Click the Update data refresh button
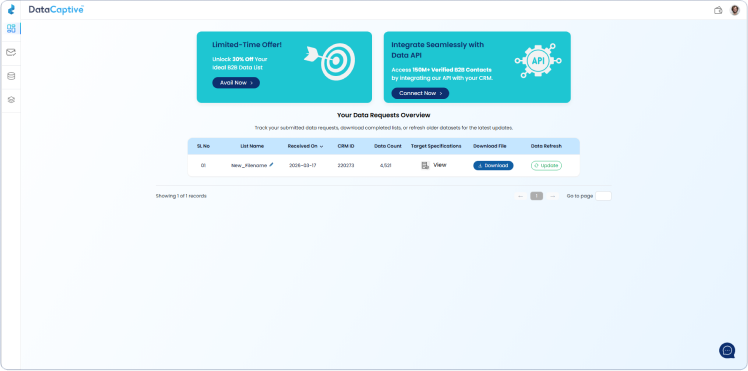 pos(546,165)
